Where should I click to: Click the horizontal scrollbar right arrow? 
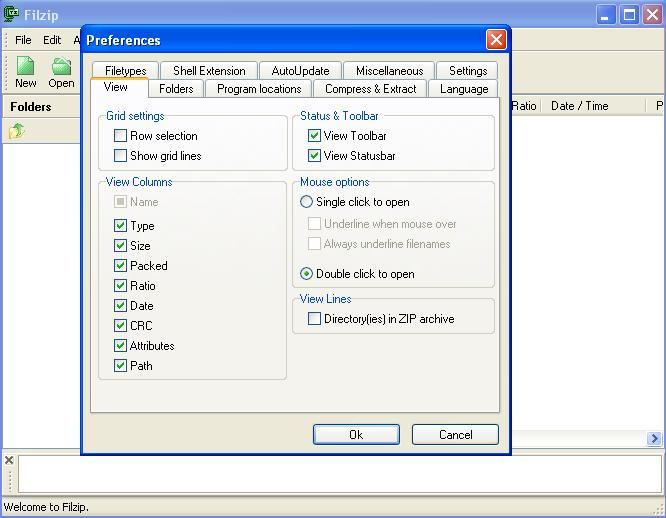(654, 438)
